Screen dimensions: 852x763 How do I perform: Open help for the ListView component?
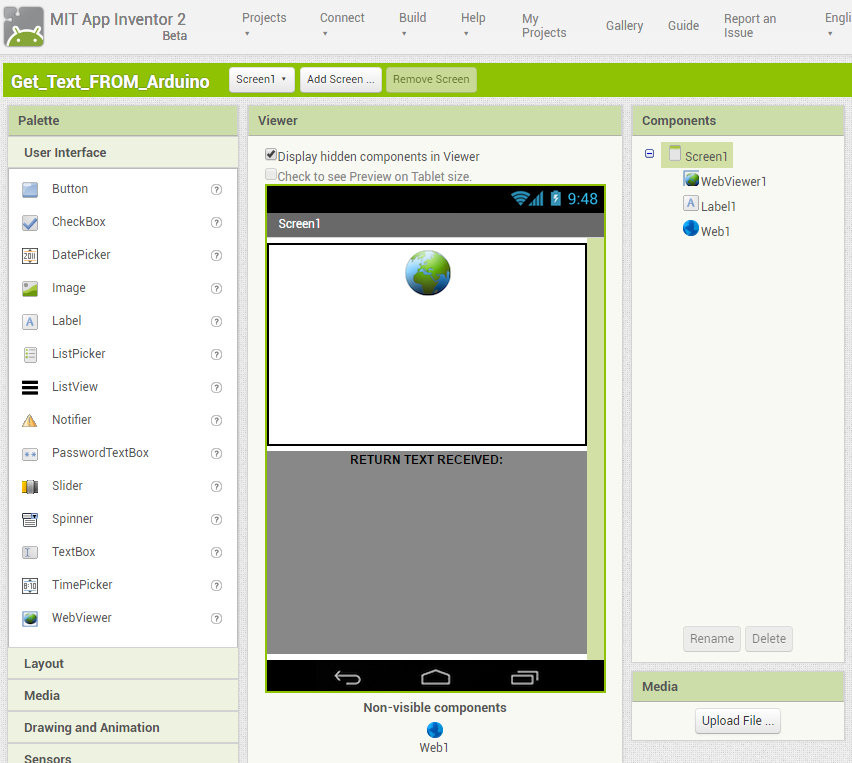click(216, 387)
